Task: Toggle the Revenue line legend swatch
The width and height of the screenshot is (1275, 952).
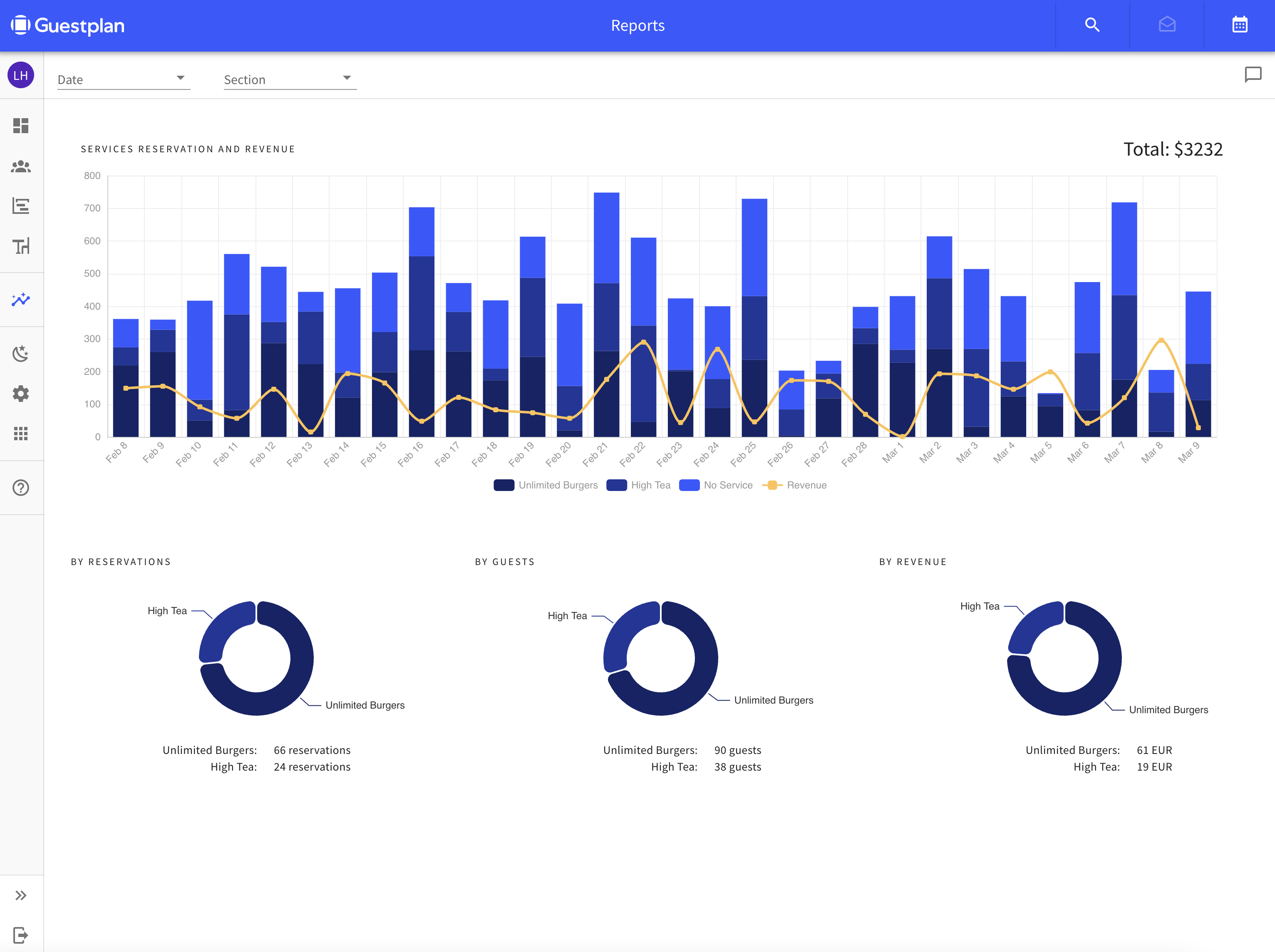Action: (x=794, y=485)
